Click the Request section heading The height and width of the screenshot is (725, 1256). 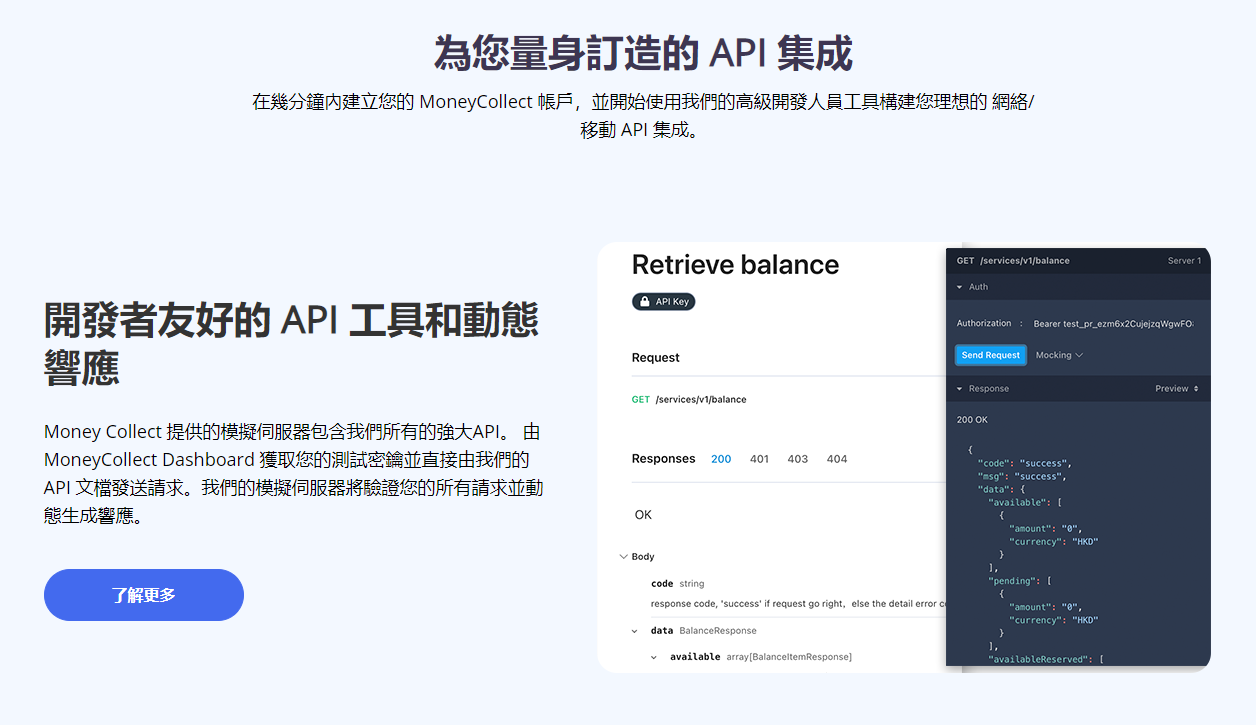[655, 358]
